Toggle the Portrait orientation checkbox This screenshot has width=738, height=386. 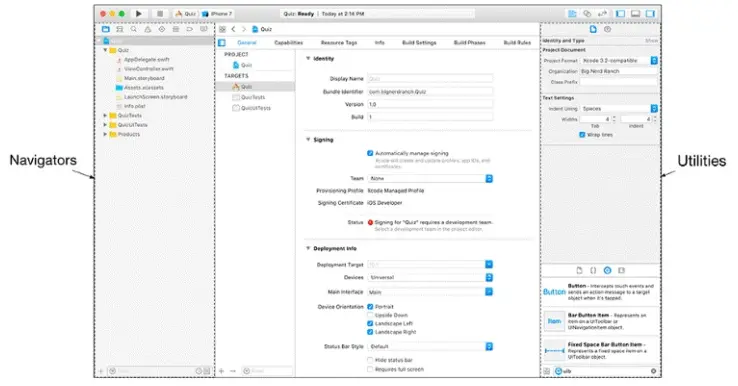(370, 306)
